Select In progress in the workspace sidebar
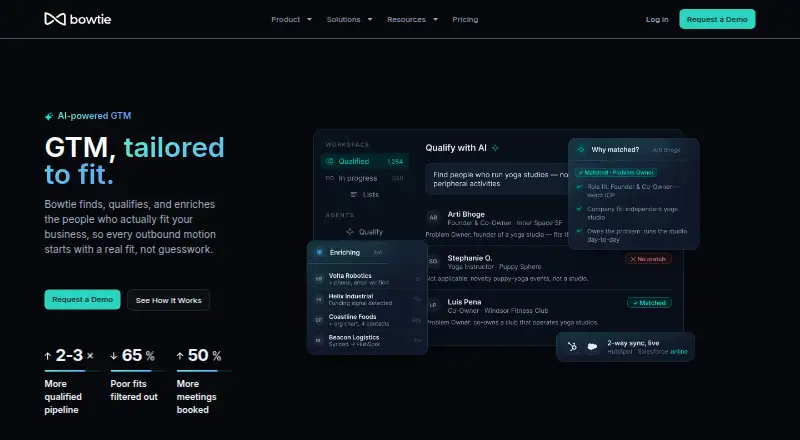800x440 pixels. (364, 178)
